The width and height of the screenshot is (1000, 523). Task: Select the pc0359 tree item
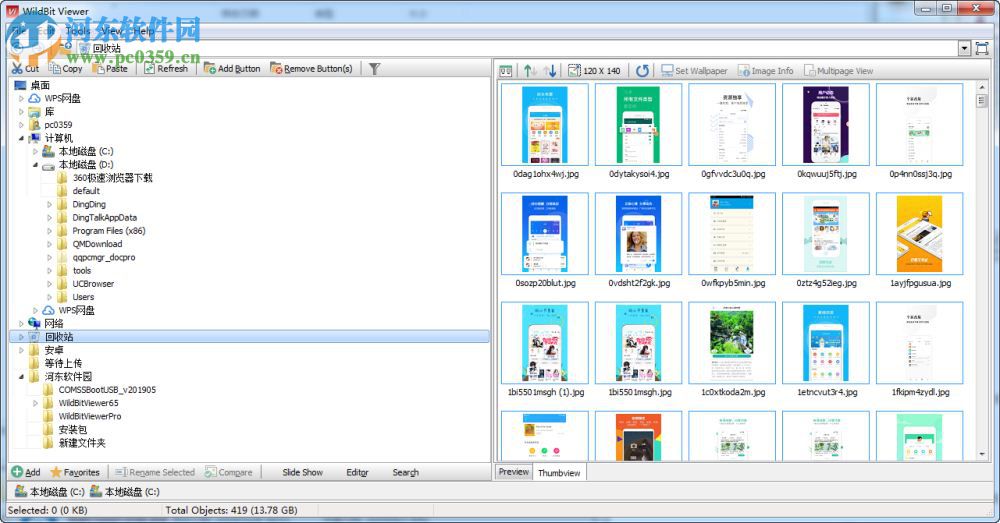(x=58, y=125)
